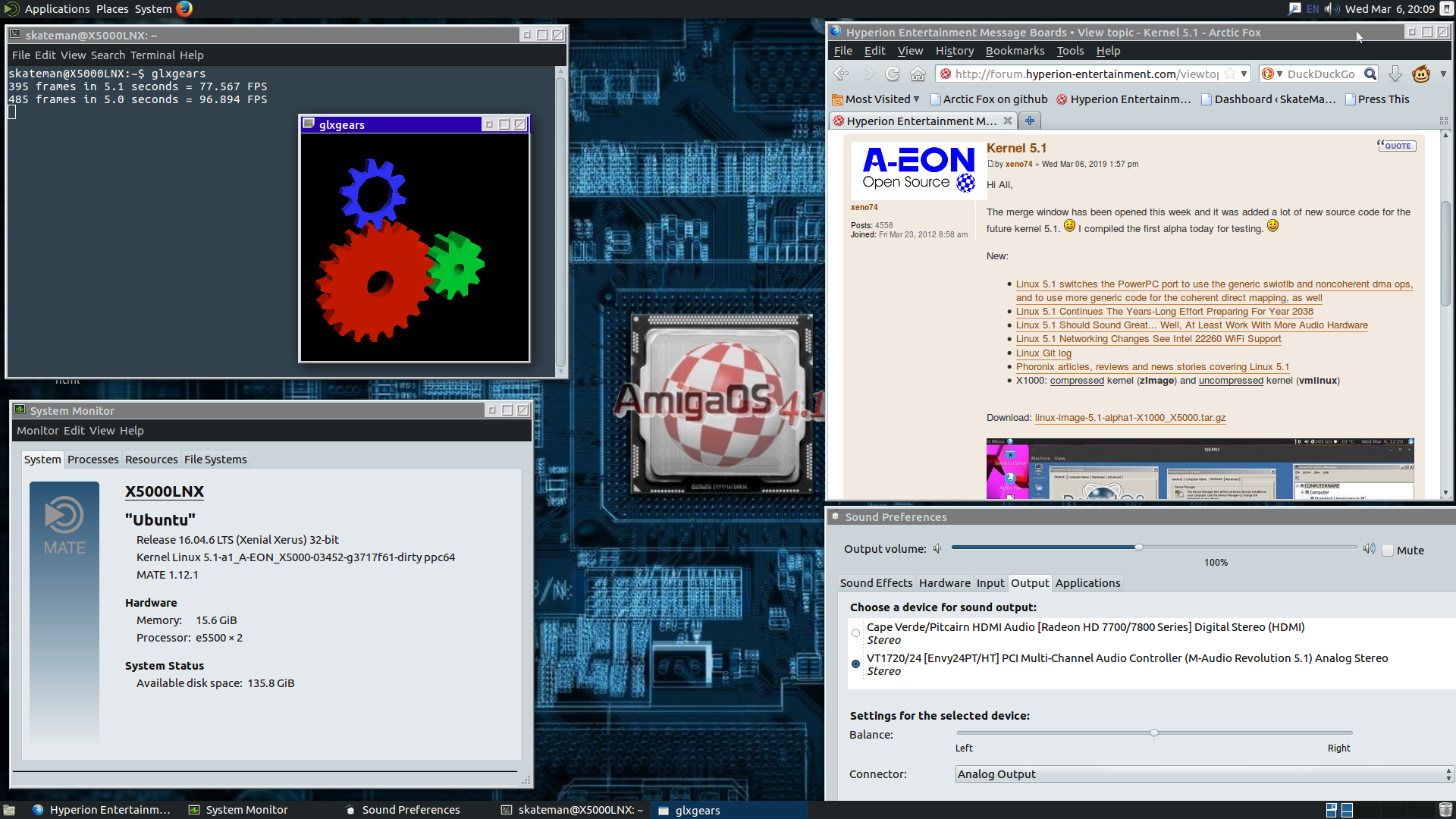Image resolution: width=1456 pixels, height=819 pixels.
Task: Switch to the File Systems tab
Action: point(215,460)
